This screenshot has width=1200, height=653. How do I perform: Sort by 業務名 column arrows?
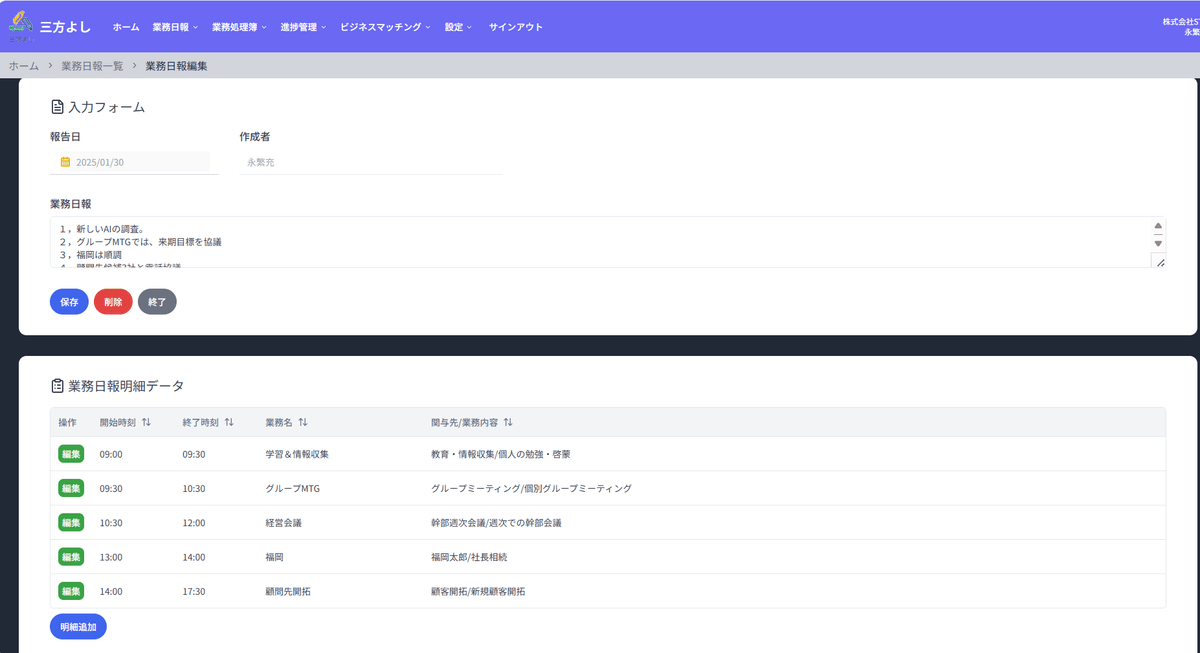[302, 422]
